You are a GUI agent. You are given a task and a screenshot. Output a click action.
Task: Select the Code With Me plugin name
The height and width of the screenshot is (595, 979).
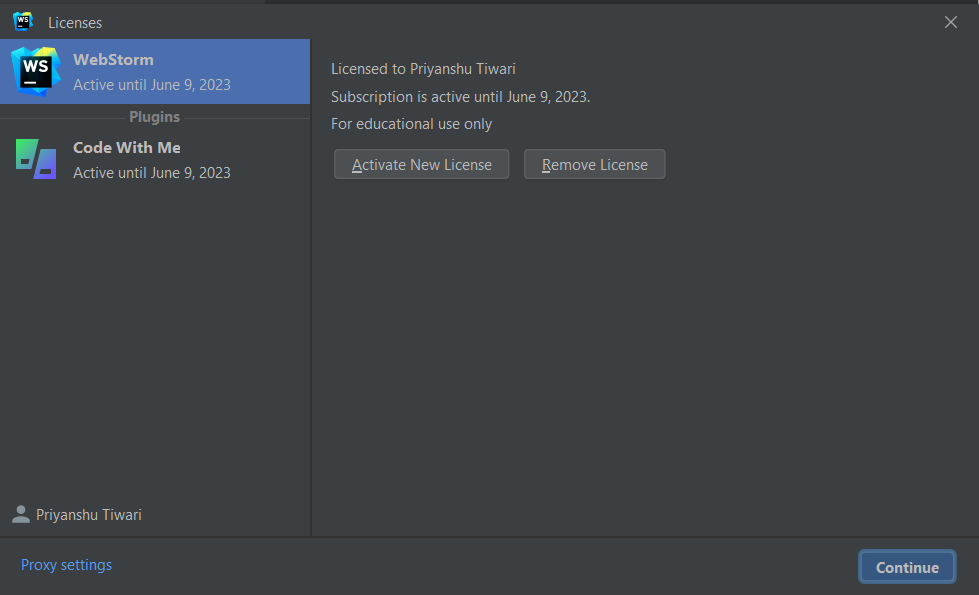[127, 148]
